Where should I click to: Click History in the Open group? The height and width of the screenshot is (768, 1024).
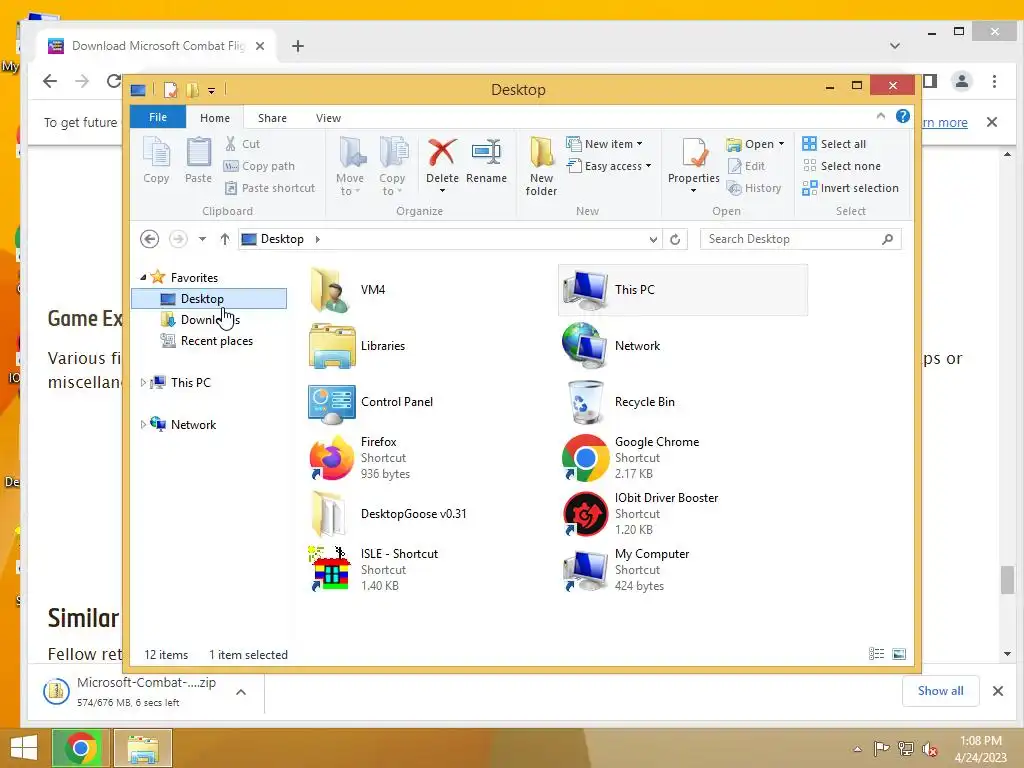click(x=754, y=188)
